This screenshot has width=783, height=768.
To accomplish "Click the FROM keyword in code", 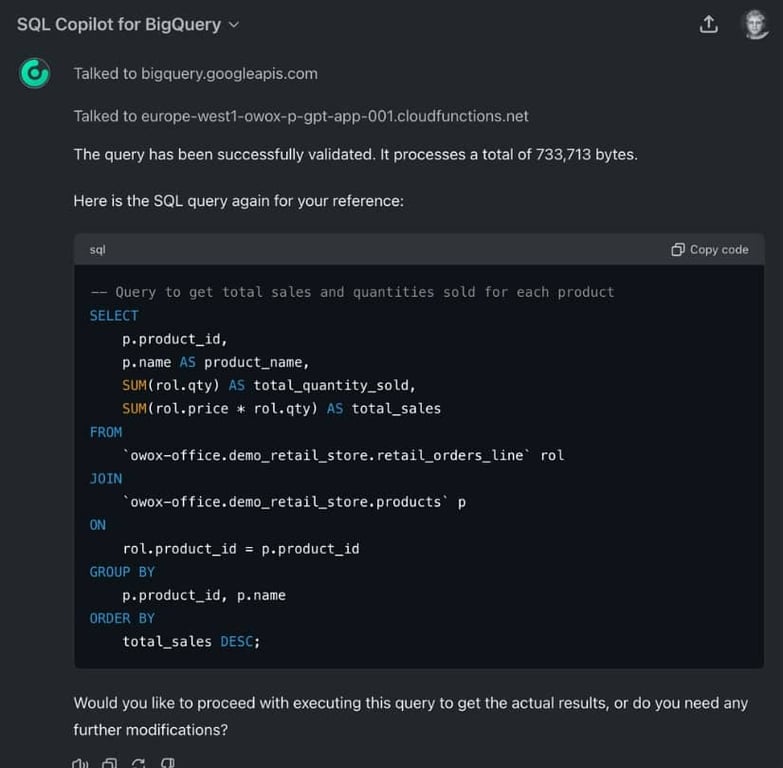I will point(106,432).
